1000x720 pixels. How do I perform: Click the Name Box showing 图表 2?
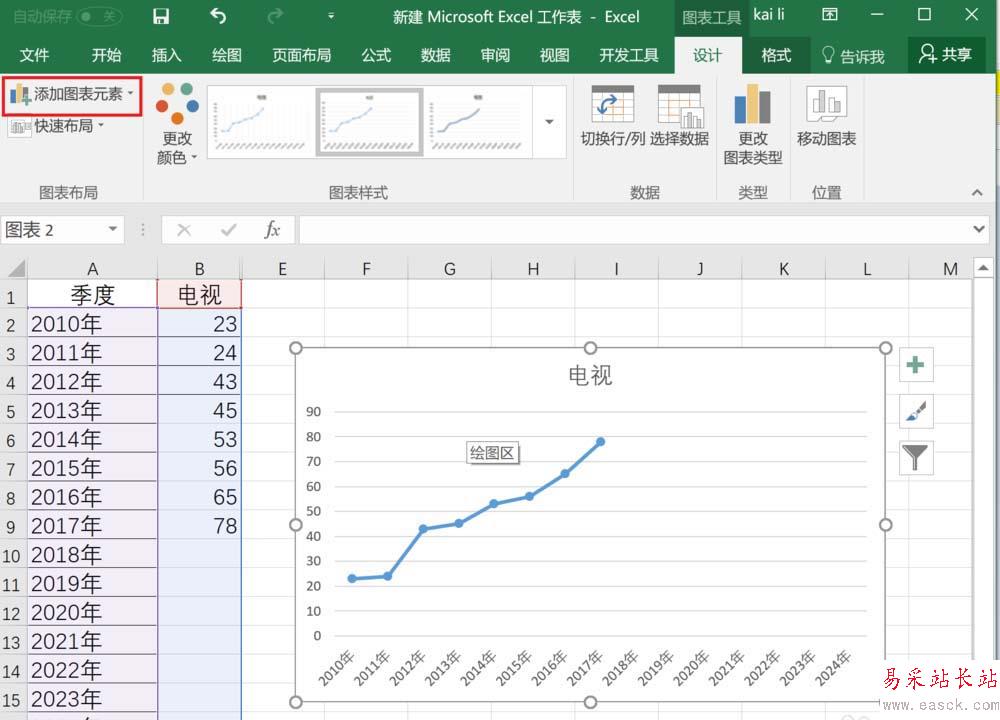(53, 230)
